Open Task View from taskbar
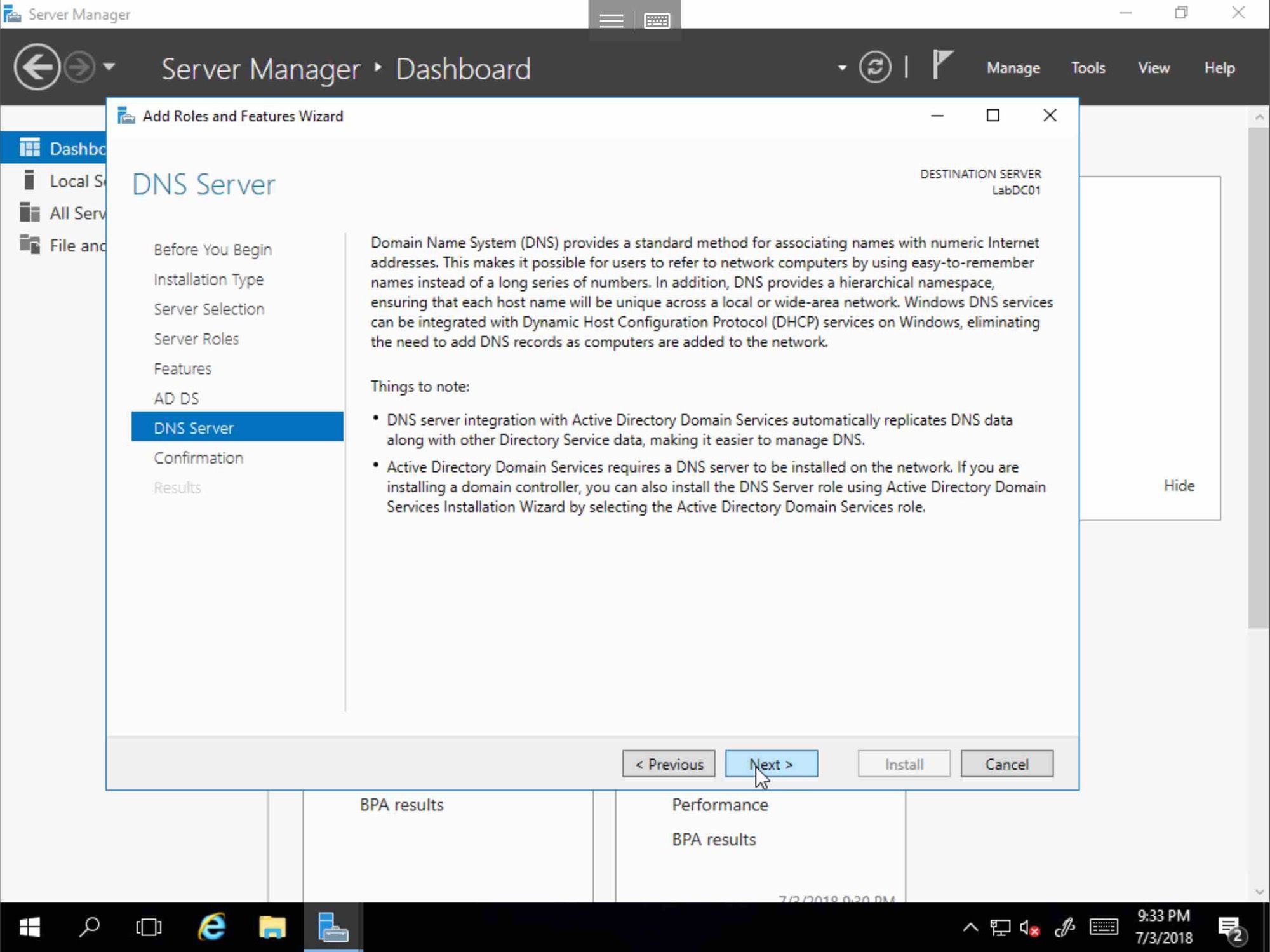Viewport: 1270px width, 952px height. tap(149, 927)
